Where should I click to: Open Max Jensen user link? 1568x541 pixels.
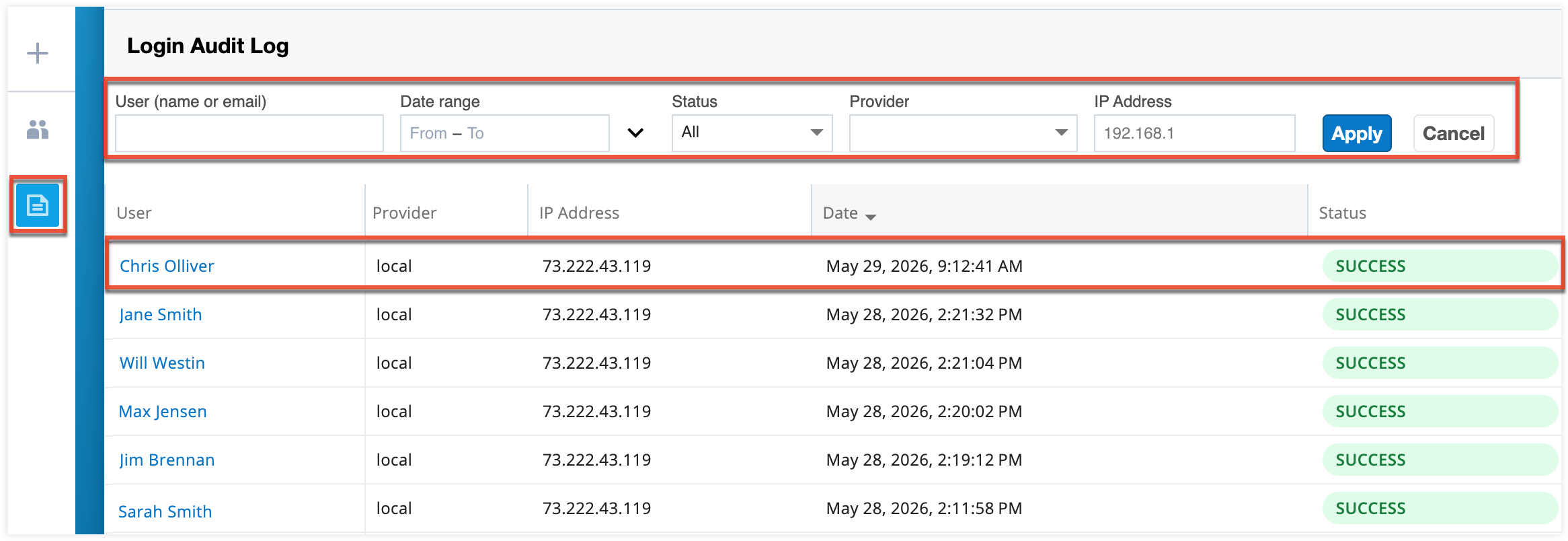[163, 411]
